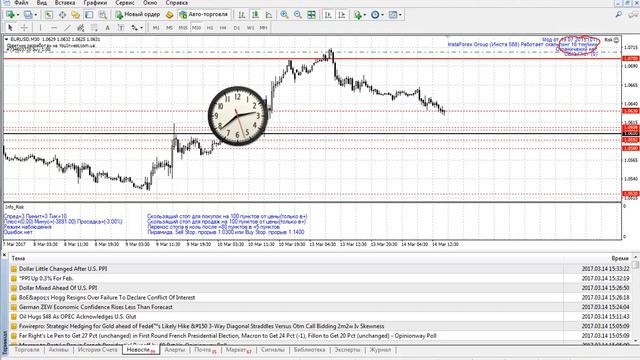Zoom out the chart with the magnifier
The height and width of the screenshot is (360, 640).
pos(298,15)
